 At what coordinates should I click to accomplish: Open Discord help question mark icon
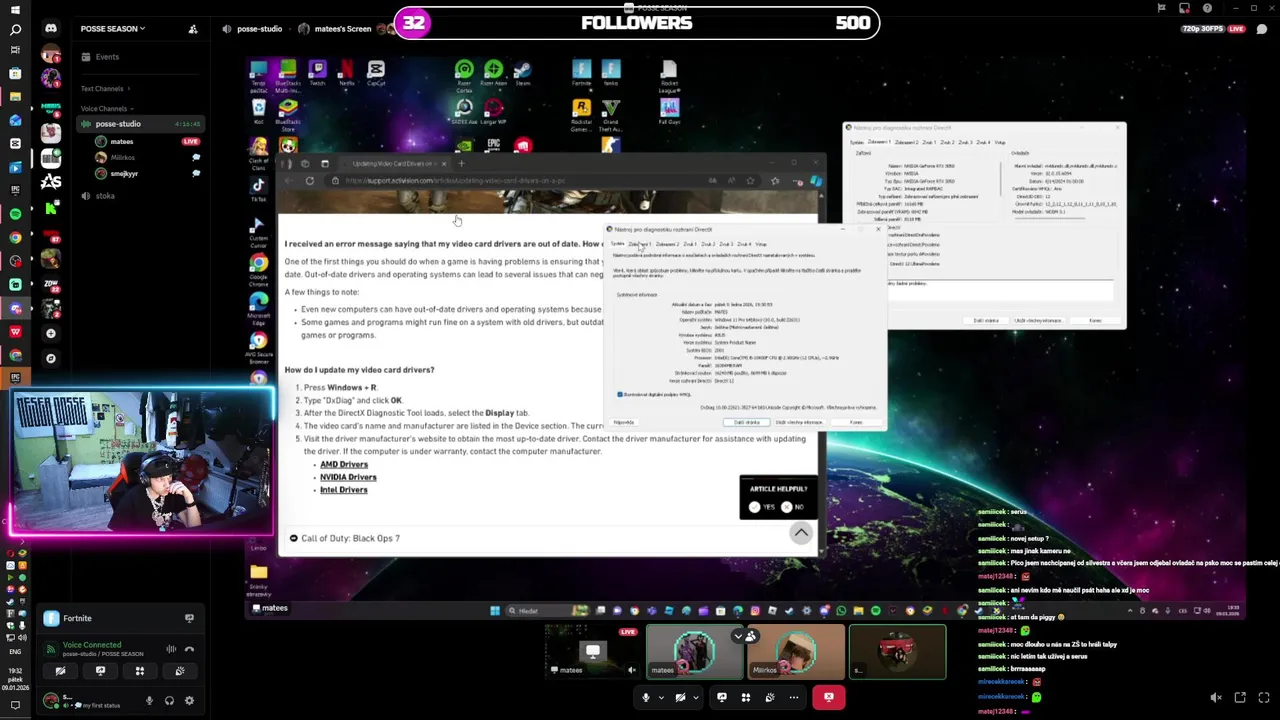tap(1207, 8)
